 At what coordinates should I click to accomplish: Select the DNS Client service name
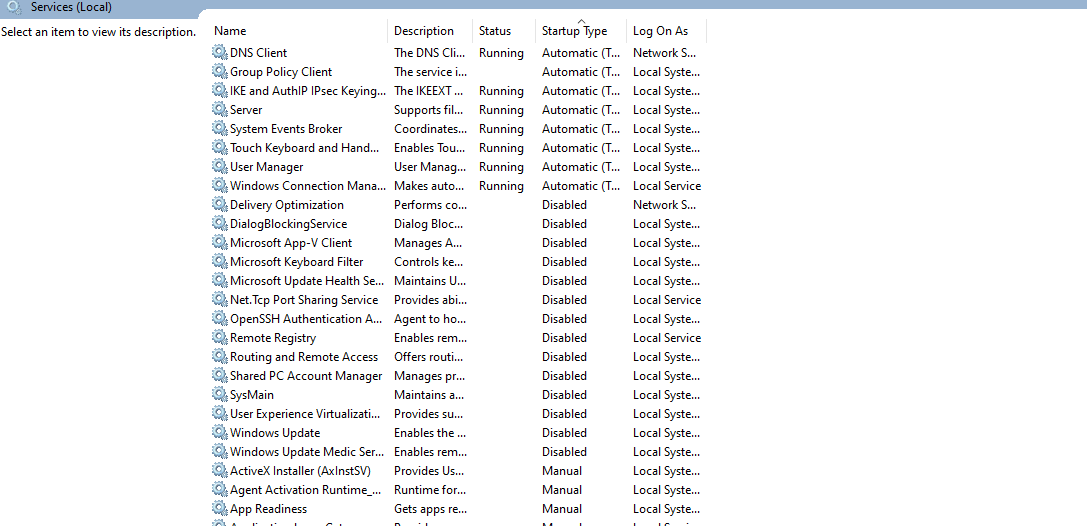[259, 53]
